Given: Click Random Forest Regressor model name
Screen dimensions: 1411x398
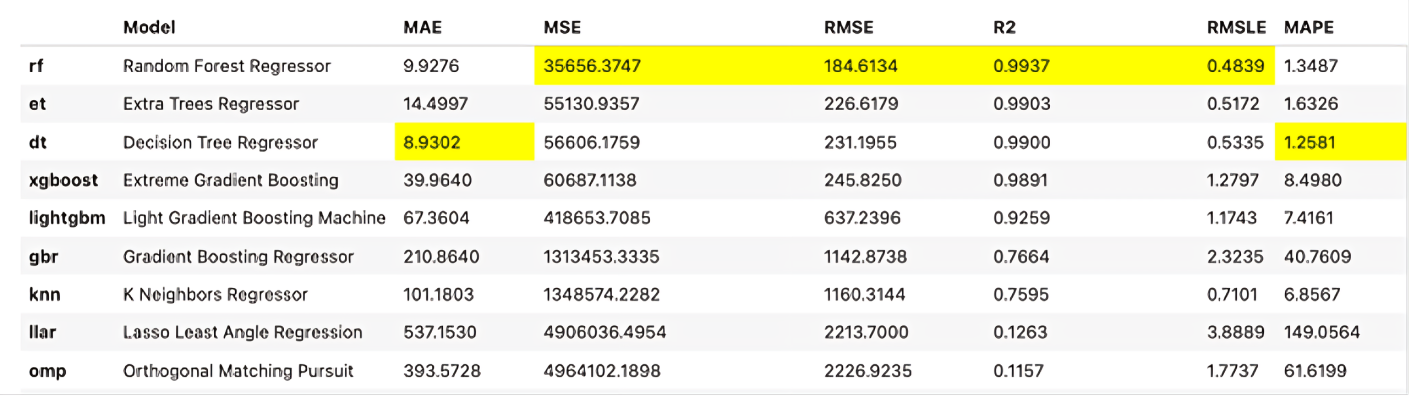Looking at the screenshot, I should pos(226,66).
